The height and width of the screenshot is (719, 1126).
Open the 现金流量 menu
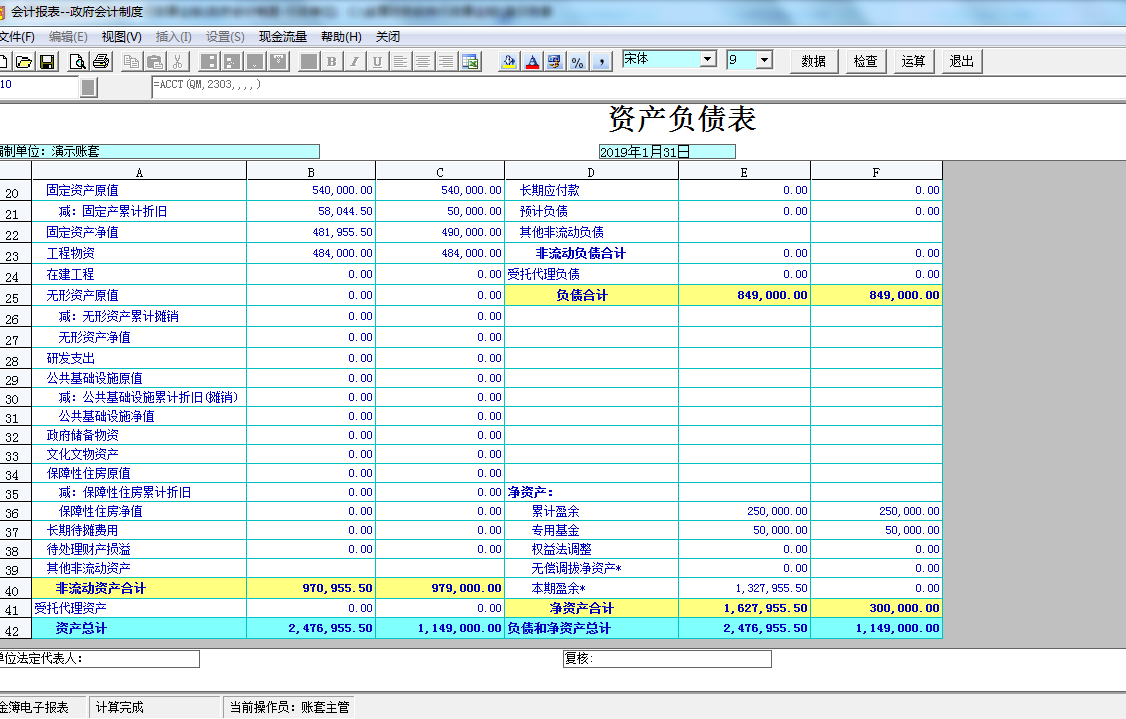283,37
